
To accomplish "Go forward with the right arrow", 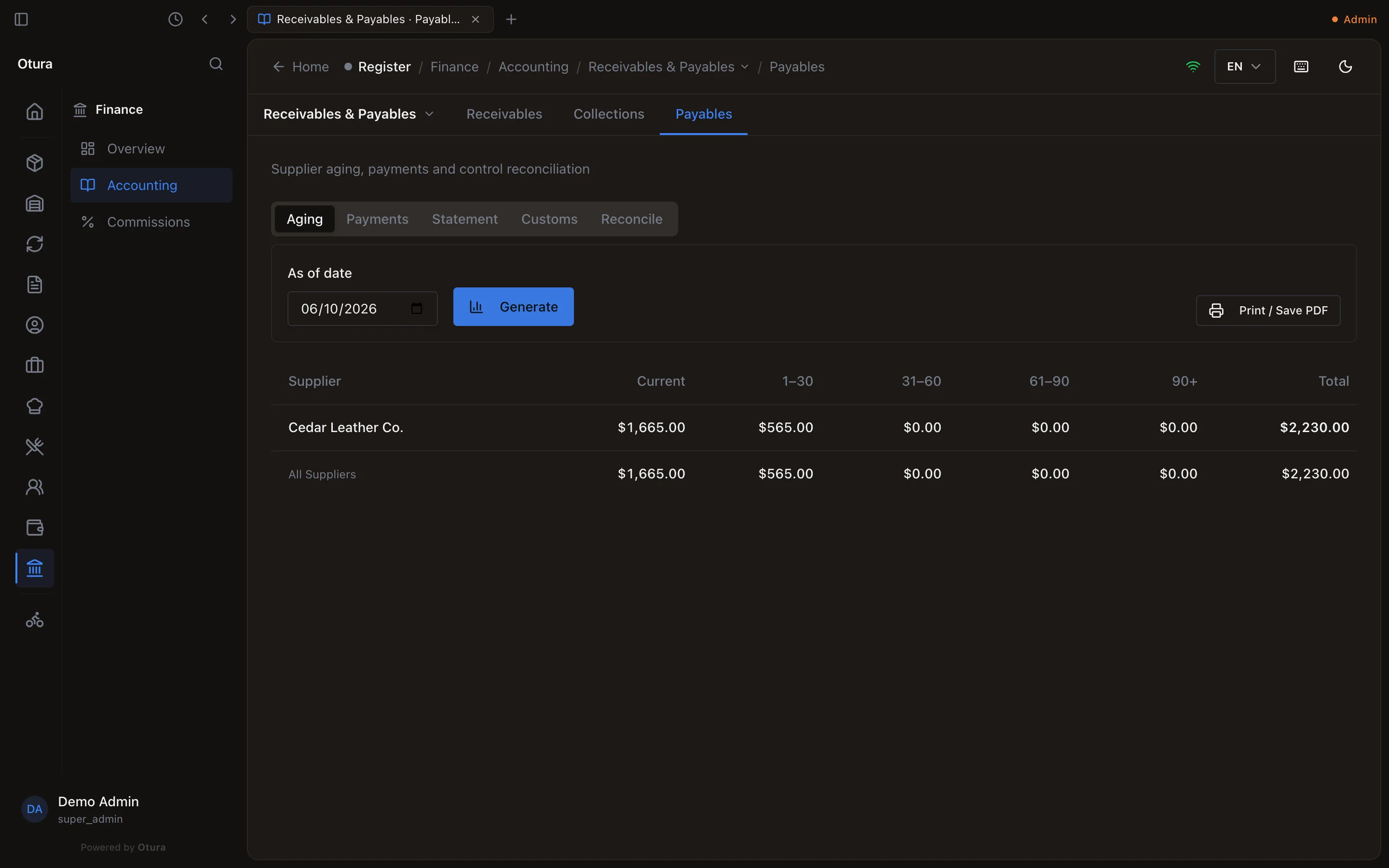I will (x=232, y=19).
